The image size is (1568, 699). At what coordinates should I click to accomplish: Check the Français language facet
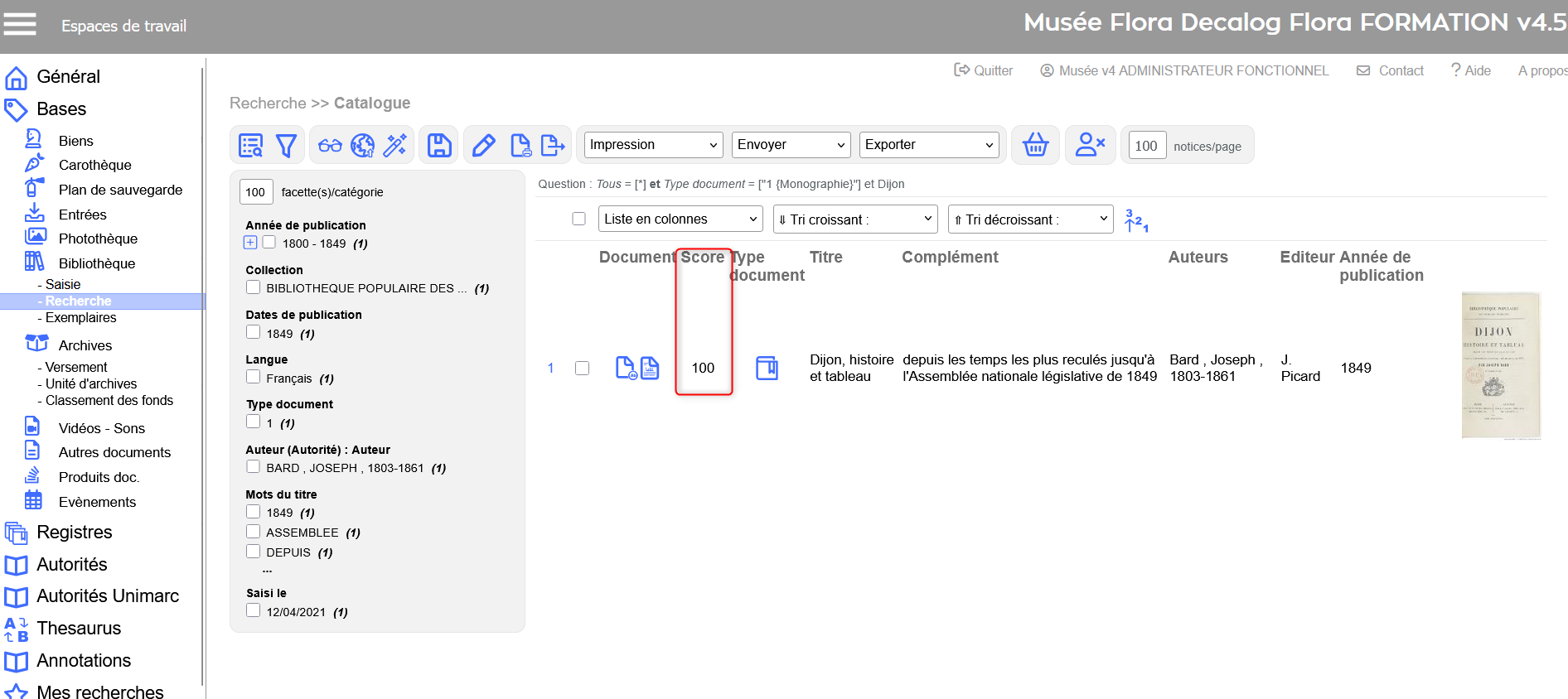tap(254, 378)
